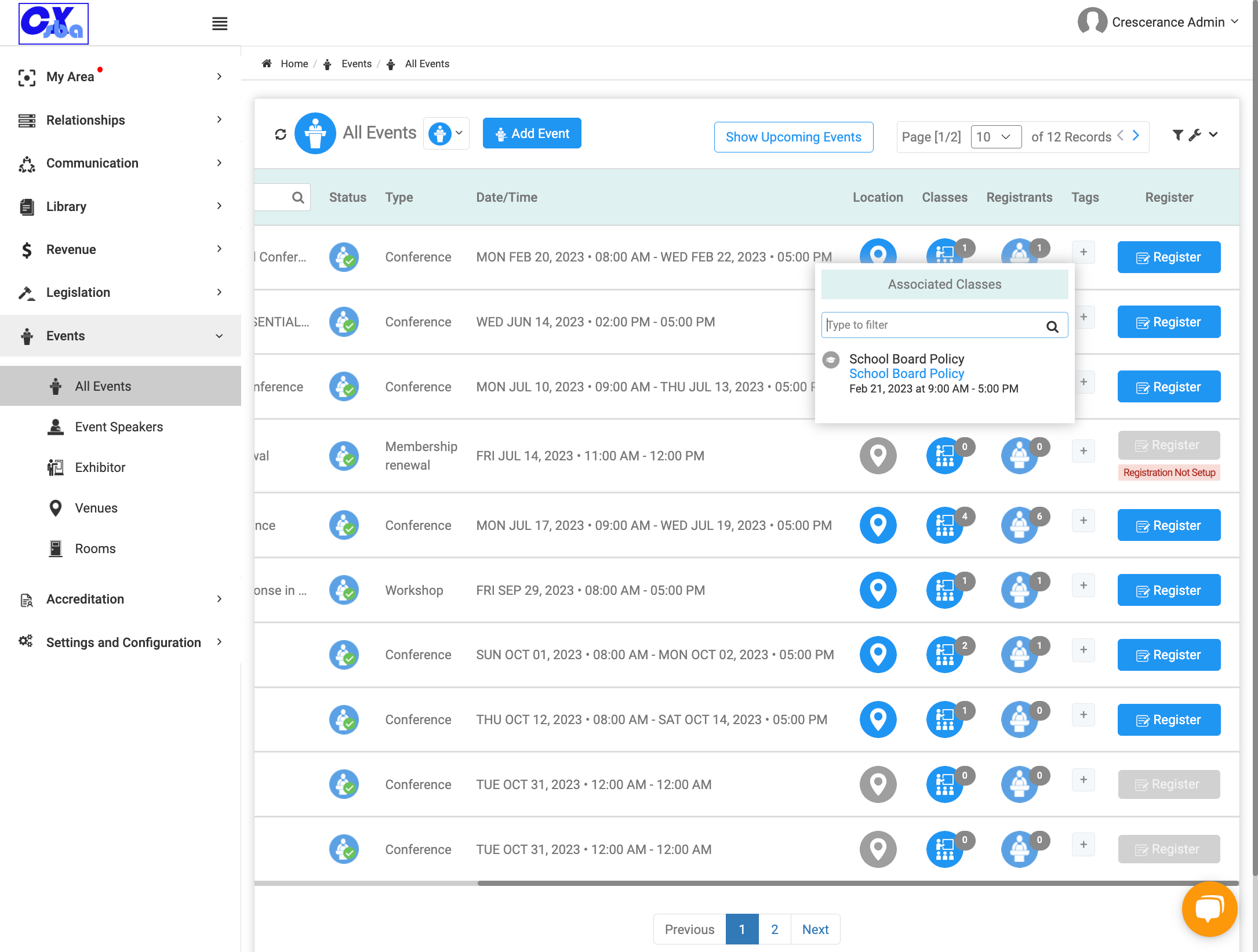Open School Board Policy class link
Image resolution: width=1258 pixels, height=952 pixels.
coord(907,374)
